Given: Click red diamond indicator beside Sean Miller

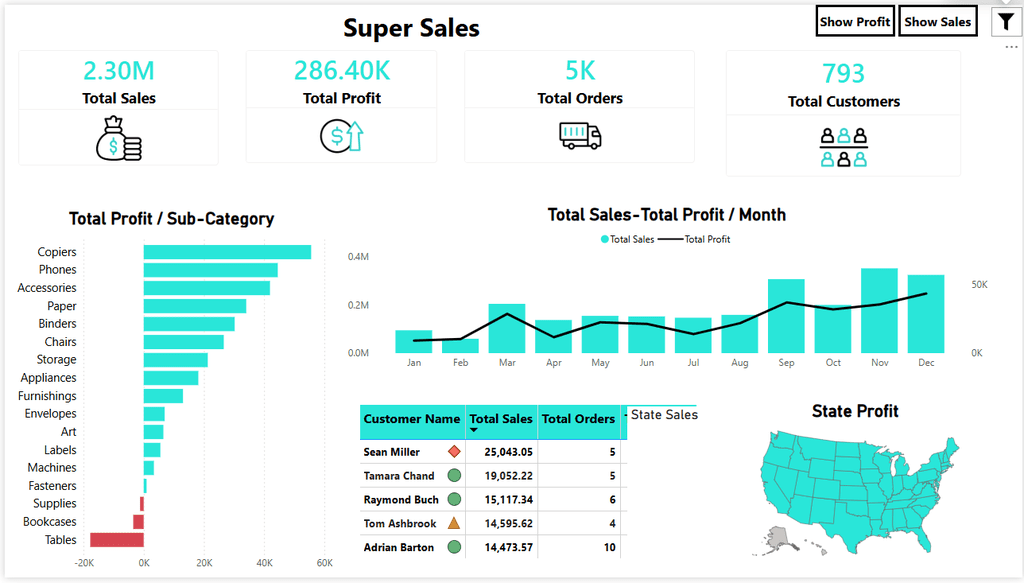Looking at the screenshot, I should point(455,451).
